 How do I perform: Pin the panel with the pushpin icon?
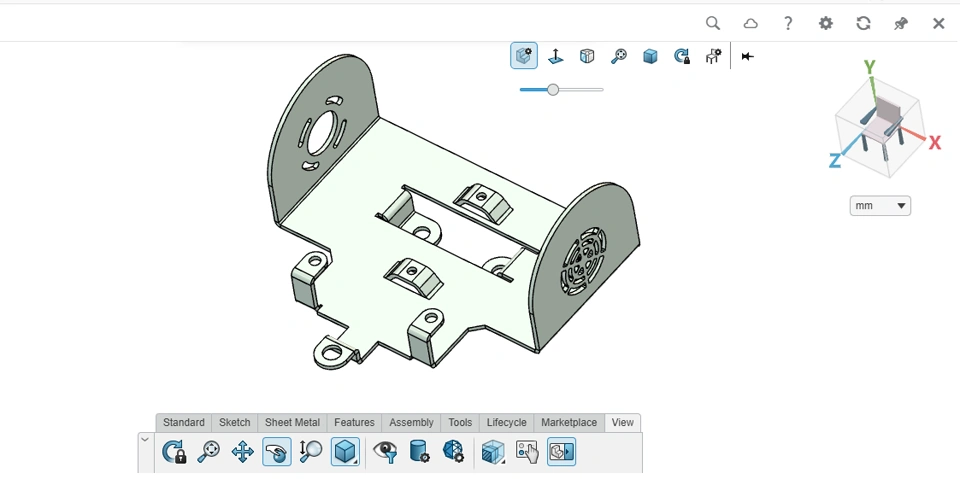tap(901, 23)
